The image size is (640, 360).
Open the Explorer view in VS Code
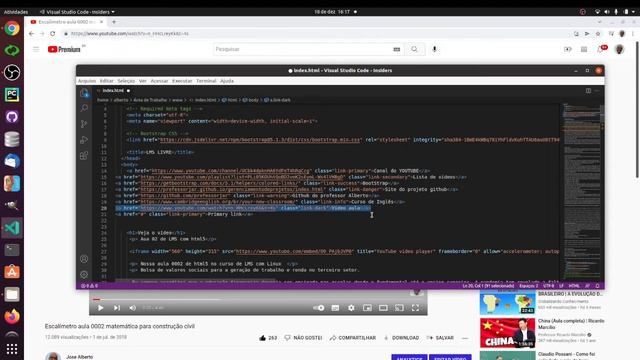click(x=84, y=93)
